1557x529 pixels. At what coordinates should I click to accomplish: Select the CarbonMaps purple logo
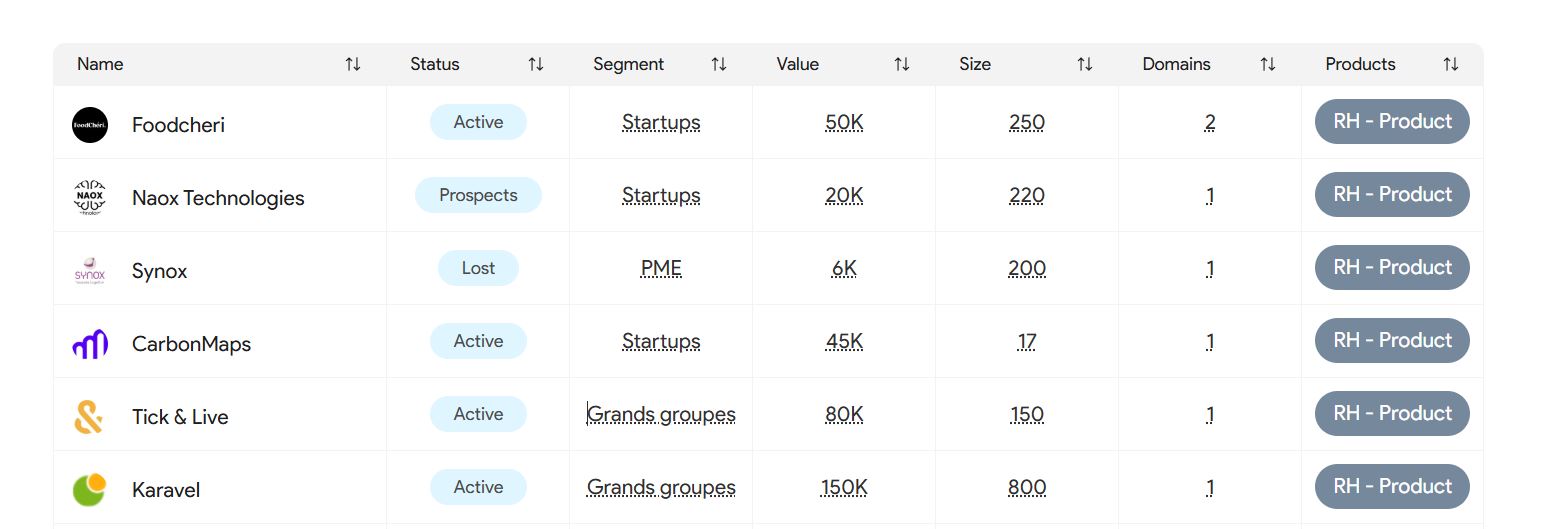[x=90, y=344]
